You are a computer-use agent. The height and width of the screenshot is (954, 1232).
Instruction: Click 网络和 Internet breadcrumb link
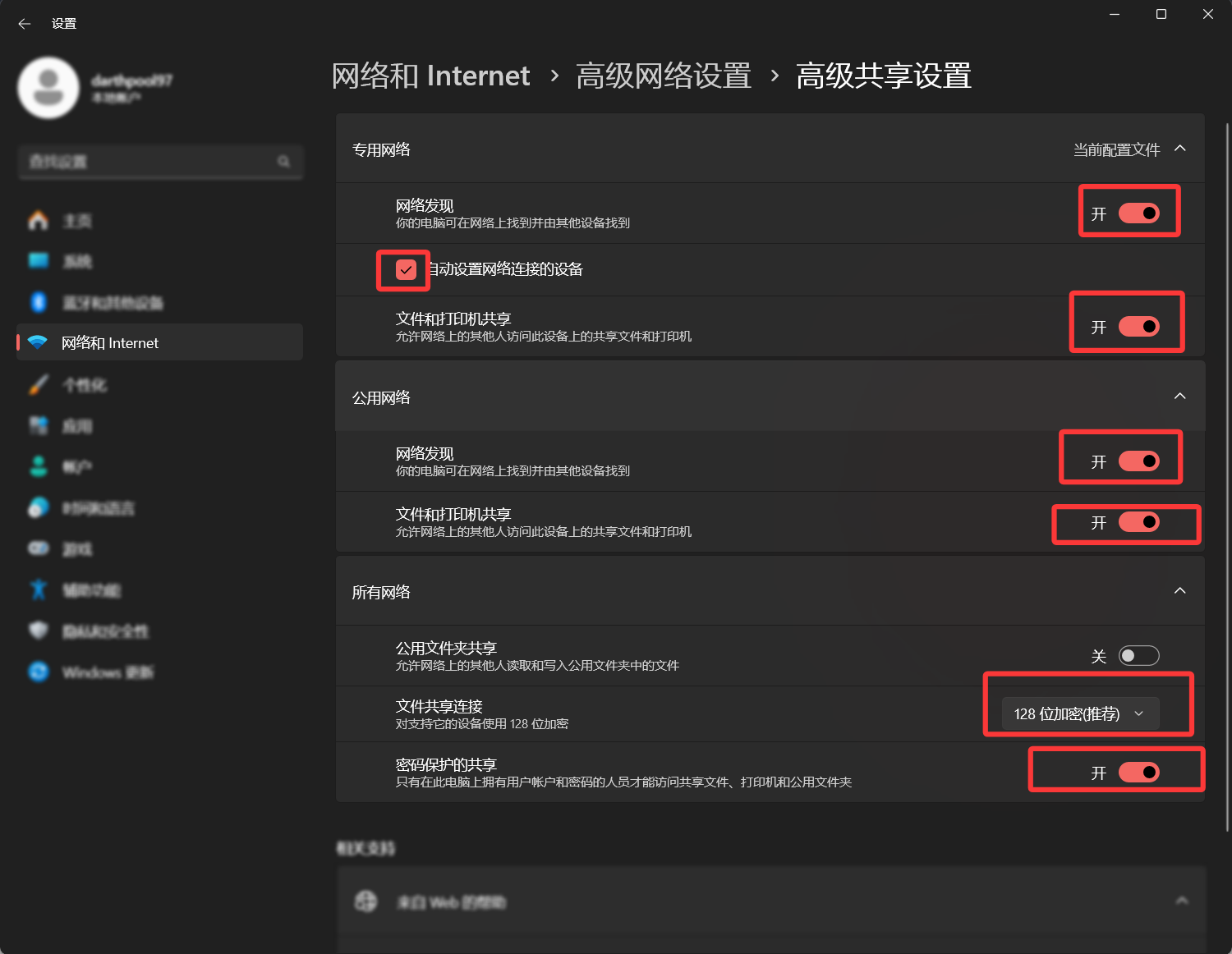pos(430,76)
